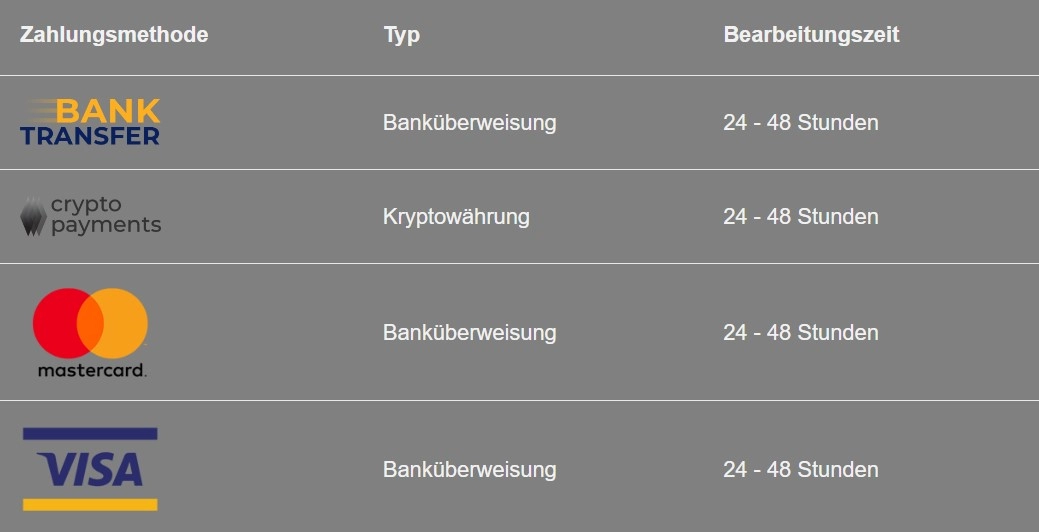This screenshot has width=1039, height=532.
Task: Click the blue stripe atop the Visa logo
Action: (90, 434)
